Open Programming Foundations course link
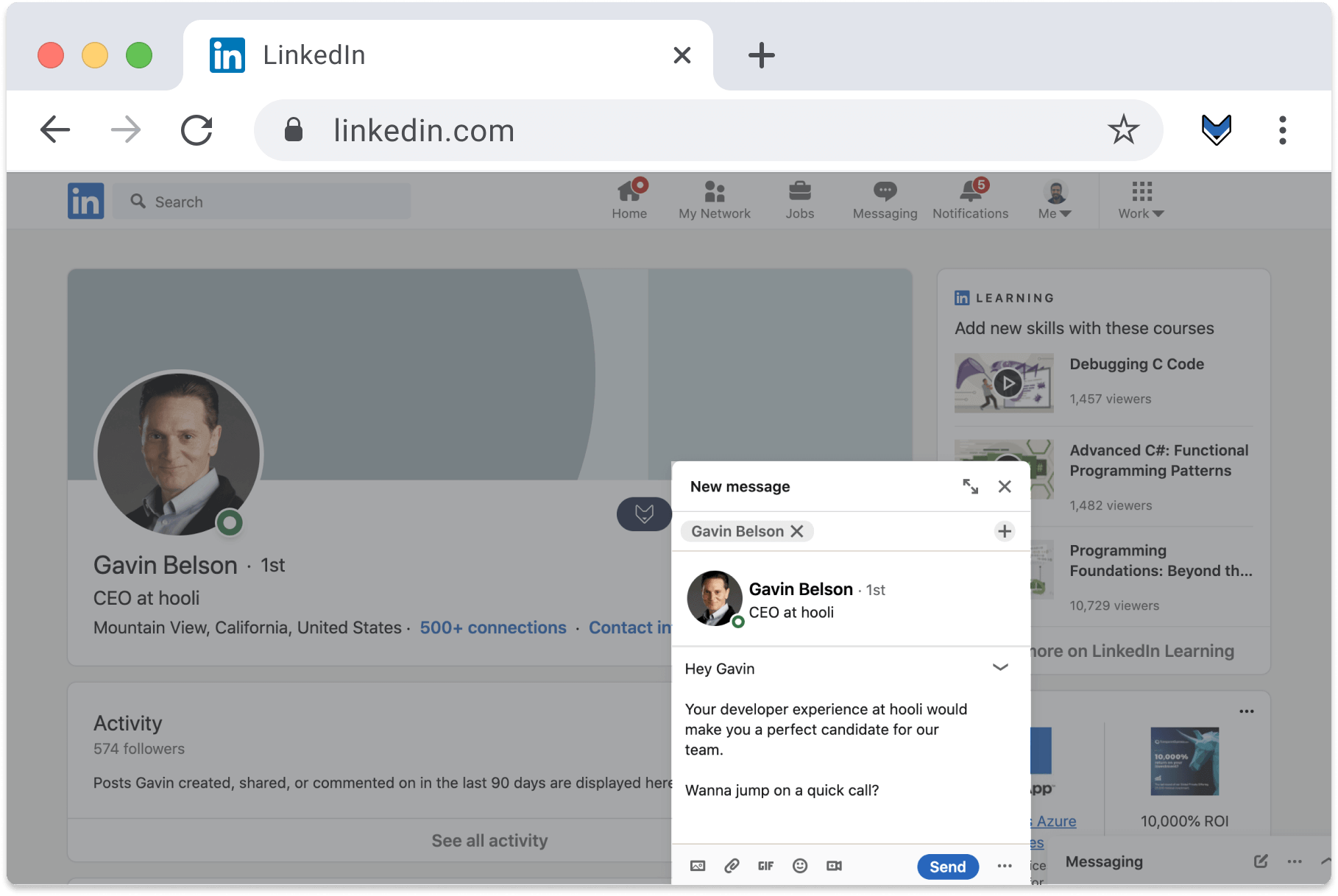Screen dimensions: 1338x896 coord(1161,561)
